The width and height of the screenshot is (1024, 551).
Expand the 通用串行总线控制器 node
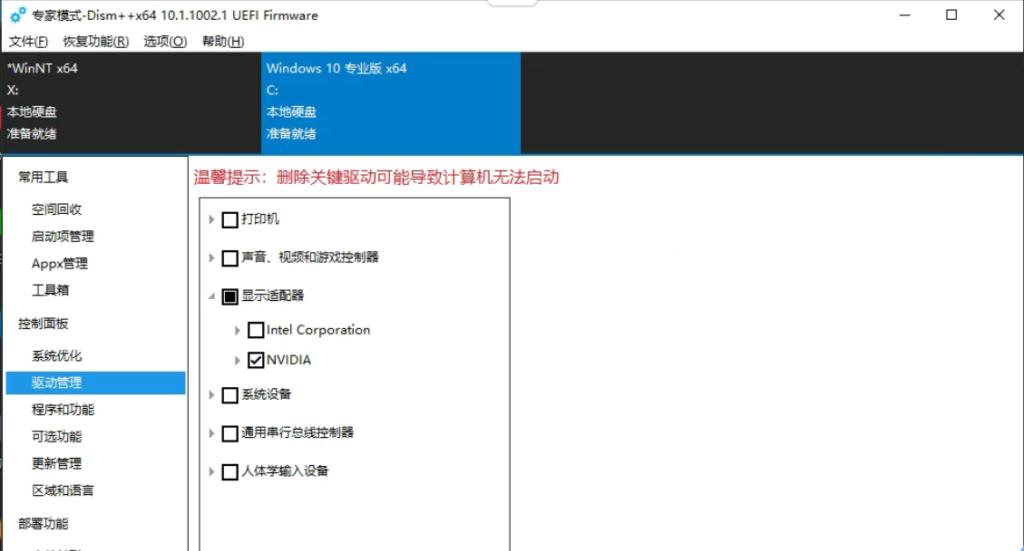click(x=212, y=433)
